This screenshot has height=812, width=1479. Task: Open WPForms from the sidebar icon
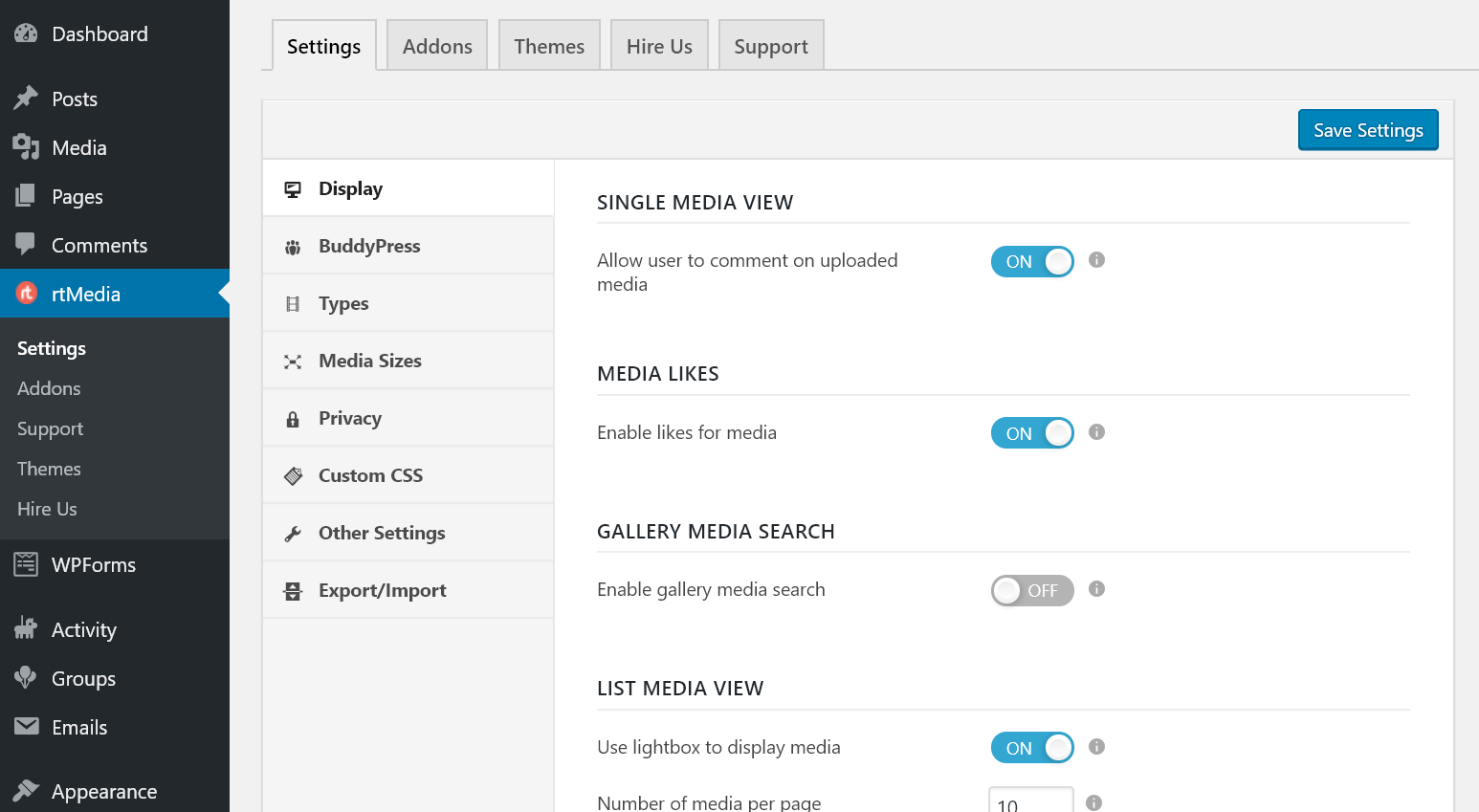(x=24, y=564)
